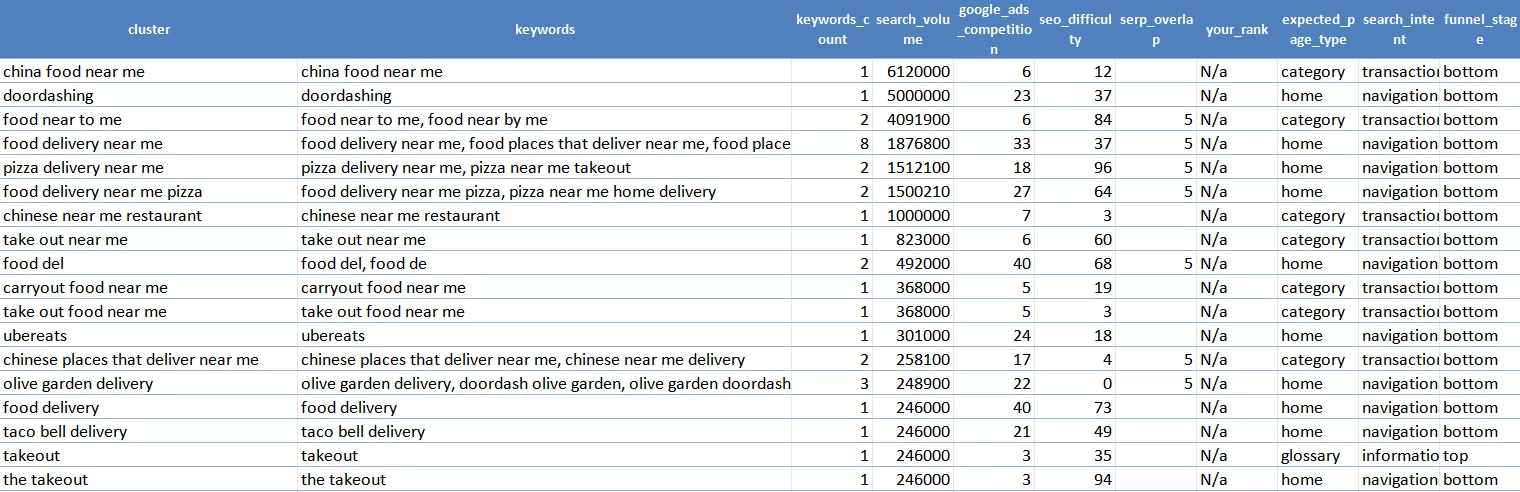Viewport: 1520px width, 492px height.
Task: Click keywords cell 'ubereats'
Action: coord(545,335)
